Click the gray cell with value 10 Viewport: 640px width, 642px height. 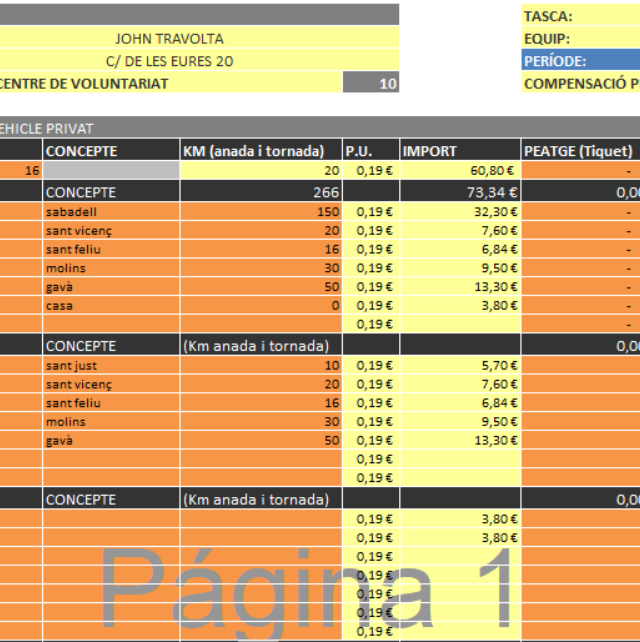click(371, 83)
